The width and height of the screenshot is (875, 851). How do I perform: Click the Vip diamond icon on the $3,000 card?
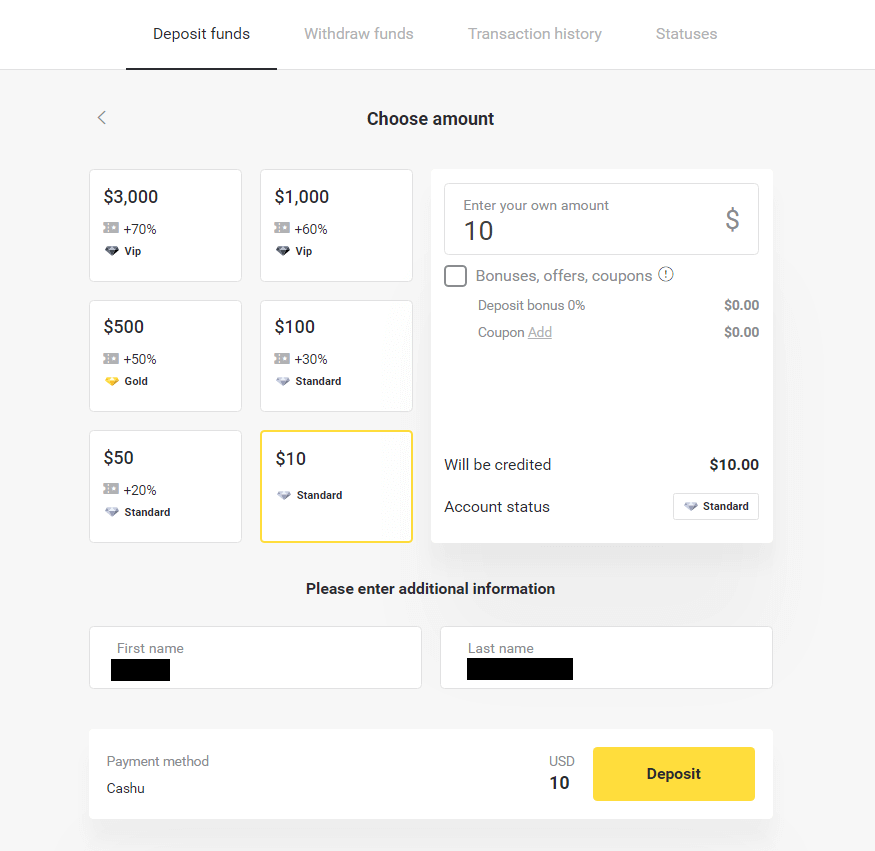coord(113,251)
